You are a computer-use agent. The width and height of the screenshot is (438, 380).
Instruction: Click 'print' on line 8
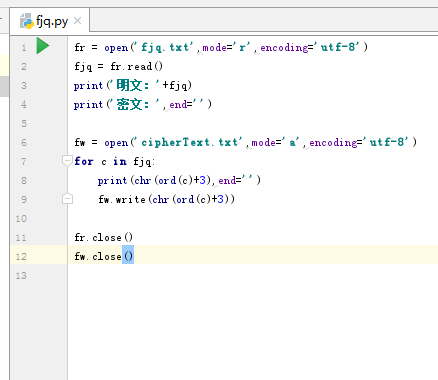pos(112,180)
